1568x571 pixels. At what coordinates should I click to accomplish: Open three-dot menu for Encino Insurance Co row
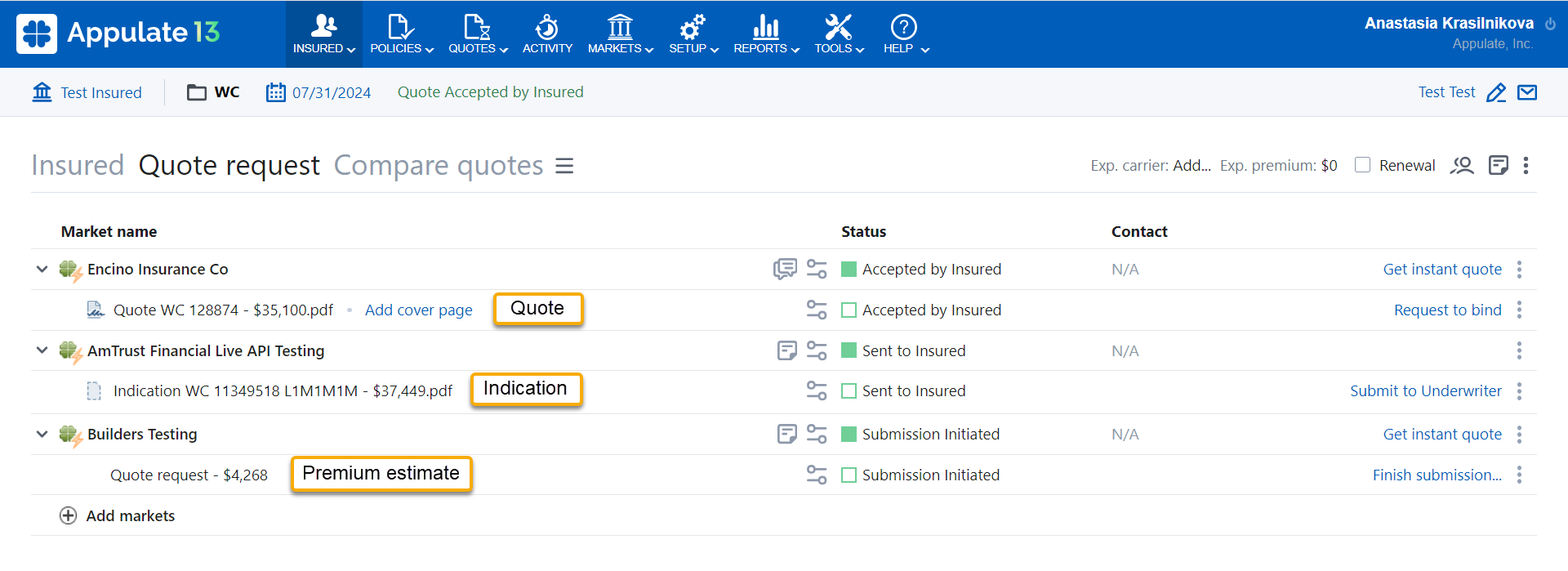1519,269
